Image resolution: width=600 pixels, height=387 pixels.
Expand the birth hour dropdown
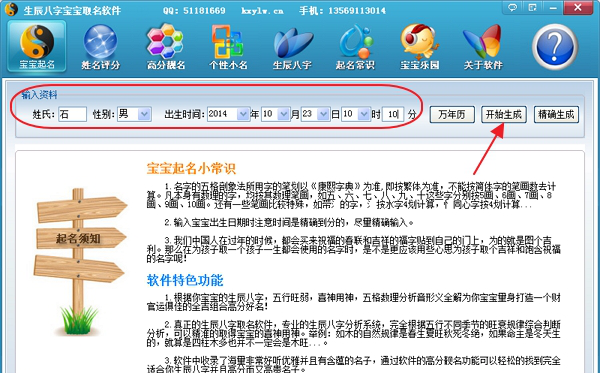[364, 114]
